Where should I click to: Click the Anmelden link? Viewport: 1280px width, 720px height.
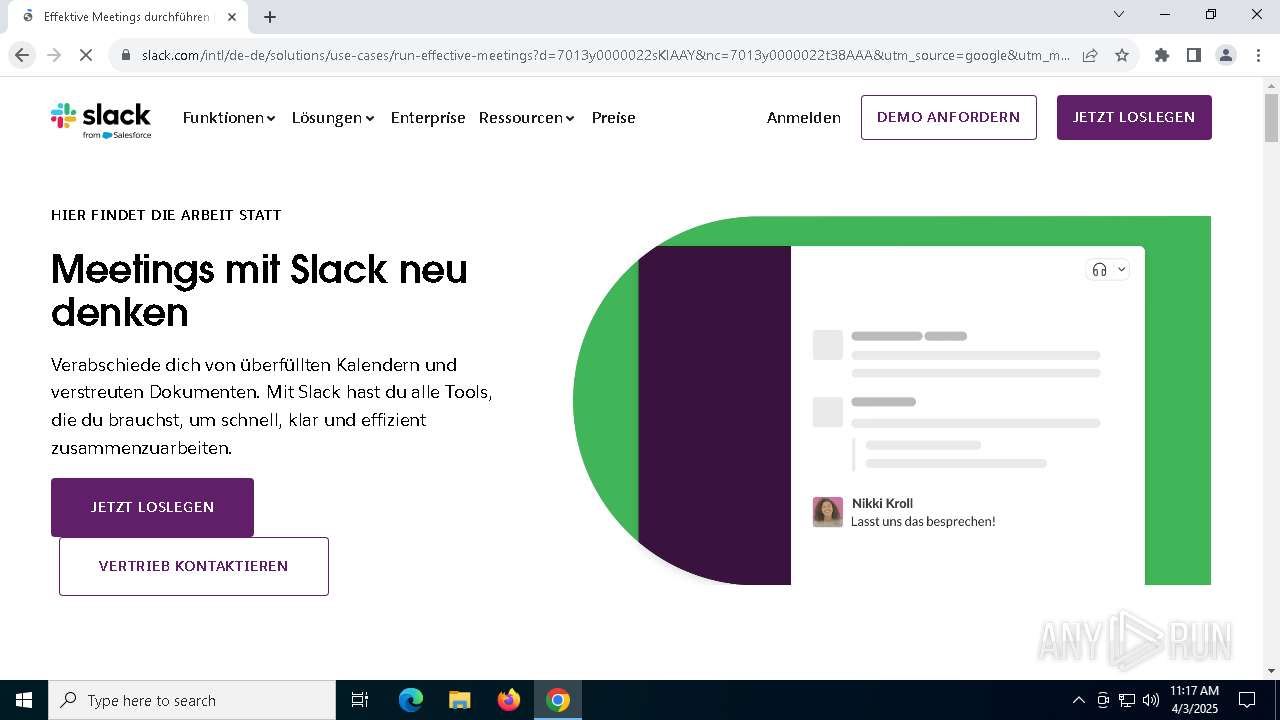(x=804, y=118)
